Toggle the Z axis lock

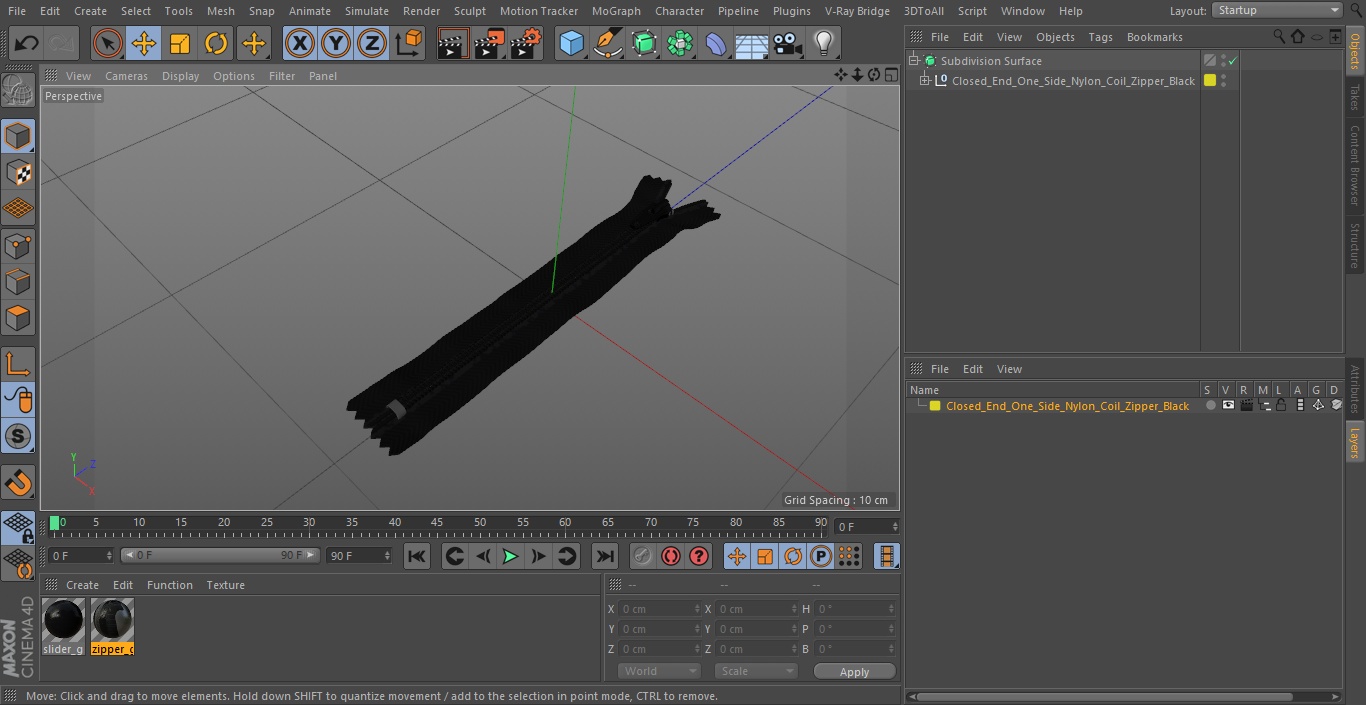pyautogui.click(x=372, y=43)
